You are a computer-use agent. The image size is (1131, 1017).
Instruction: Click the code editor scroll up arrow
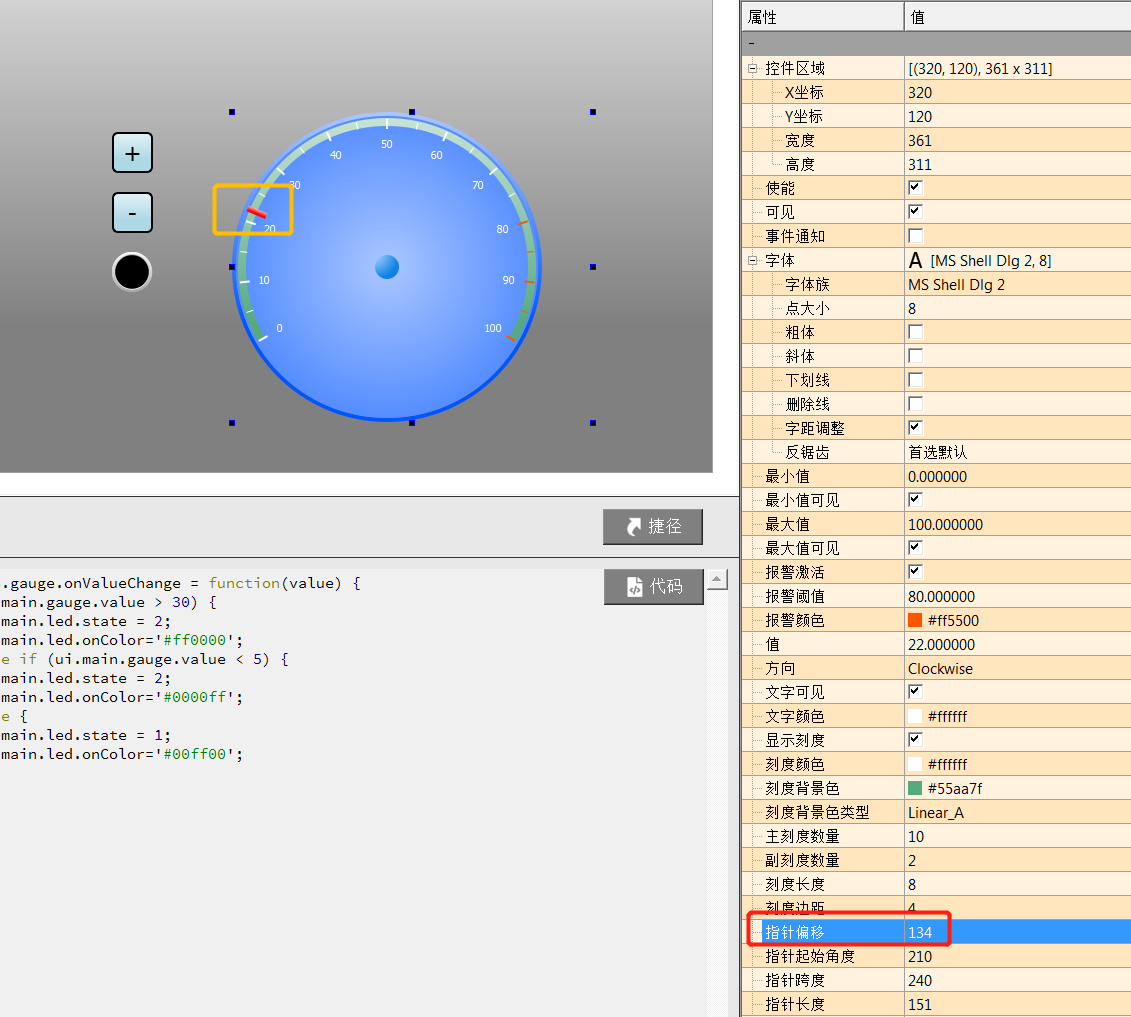tap(717, 579)
